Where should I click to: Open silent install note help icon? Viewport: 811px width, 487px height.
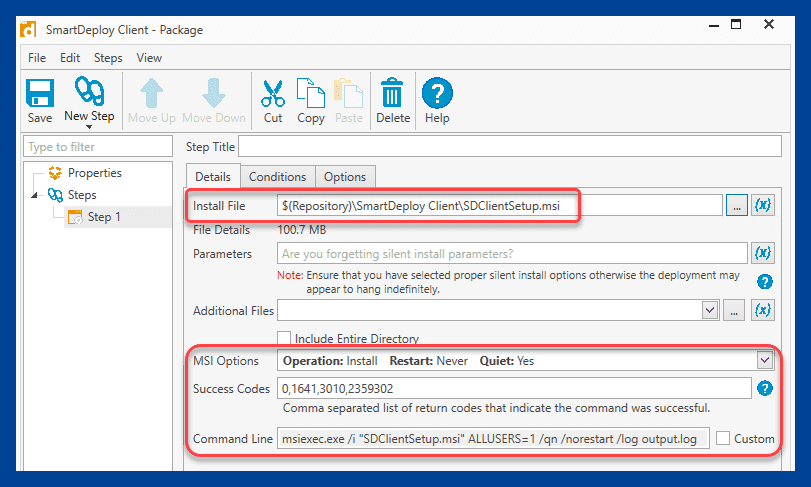click(x=765, y=282)
